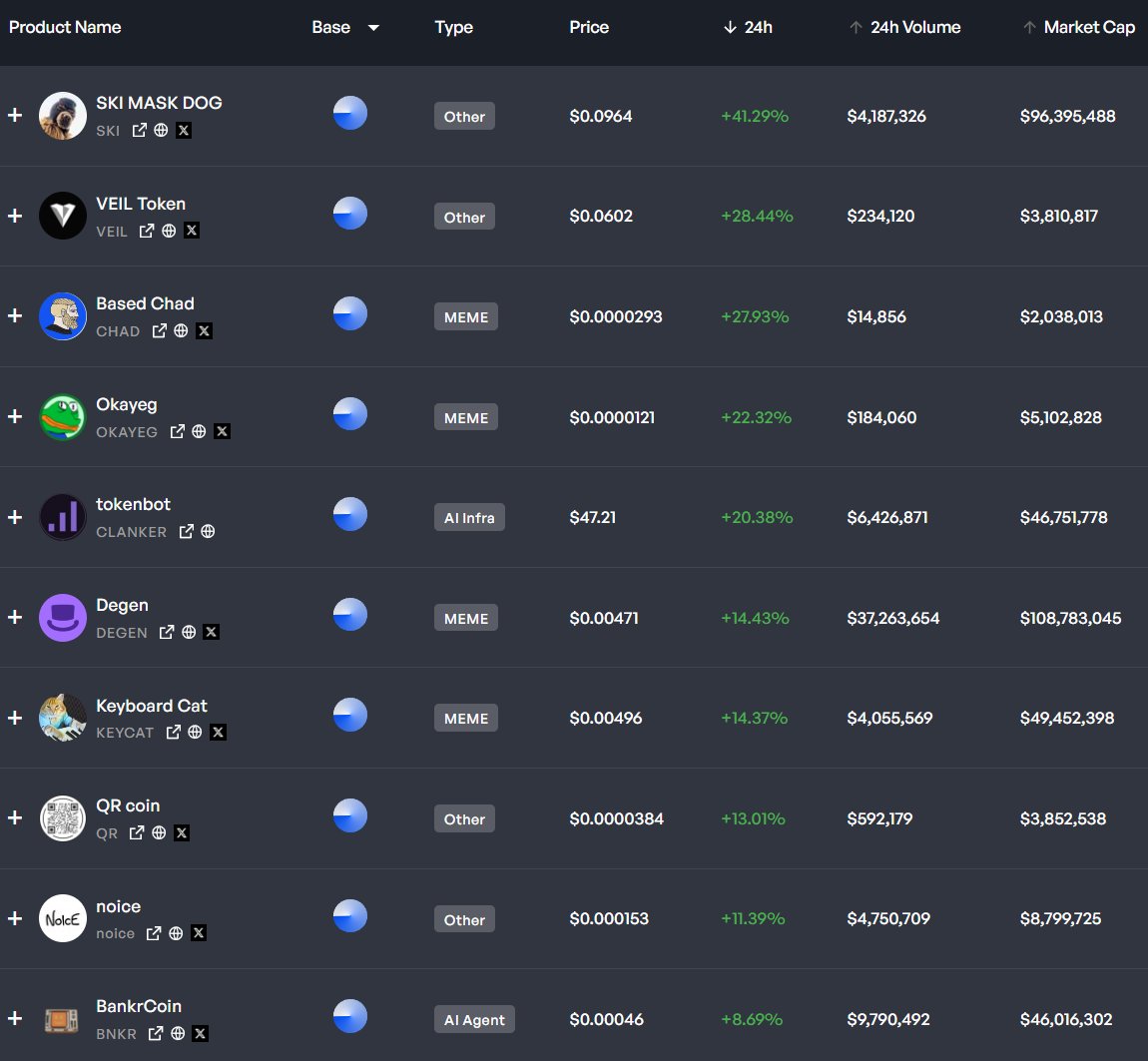Expand the Degen row plus icon

[15, 617]
